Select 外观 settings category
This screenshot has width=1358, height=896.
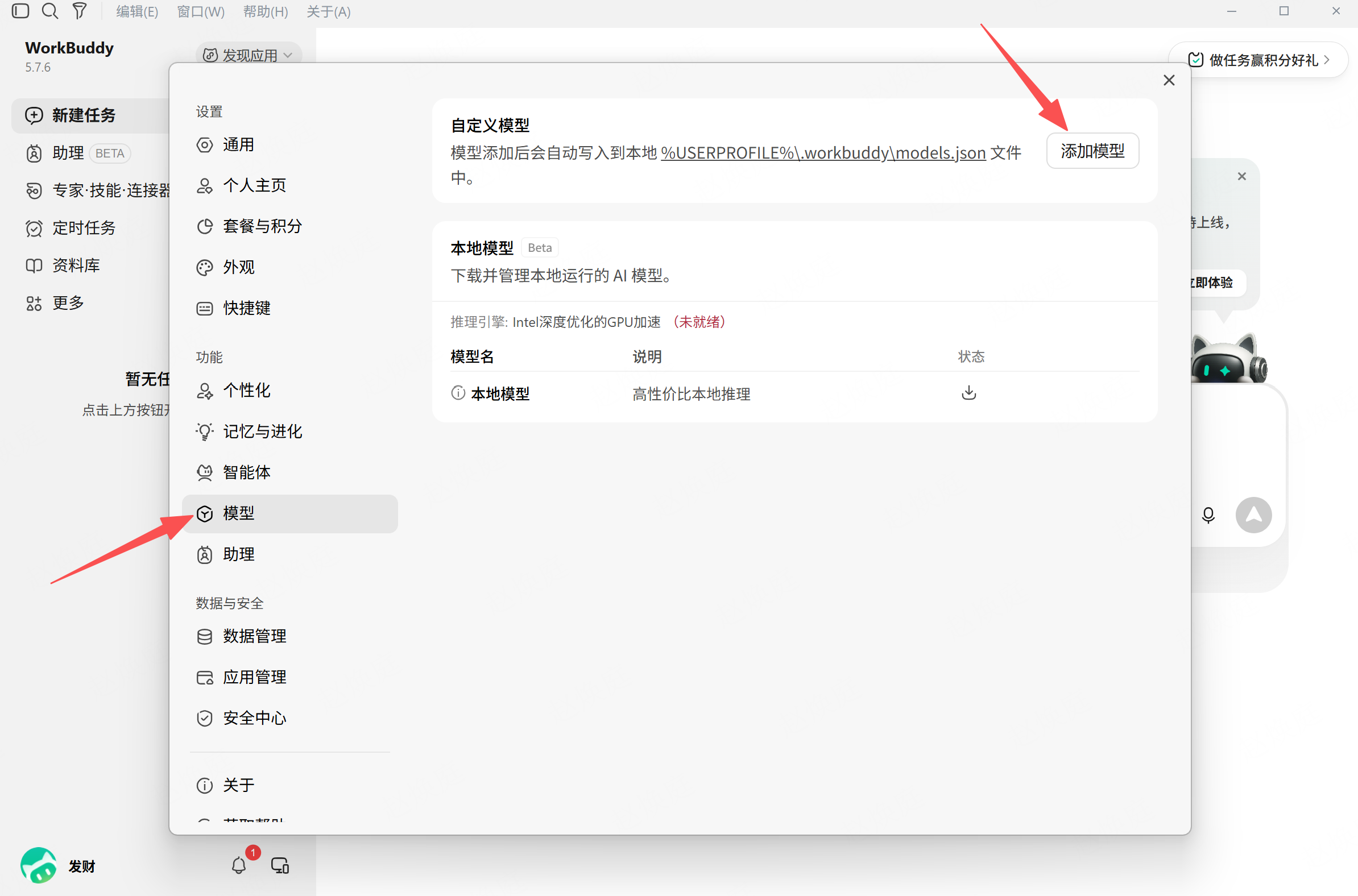[290, 267]
